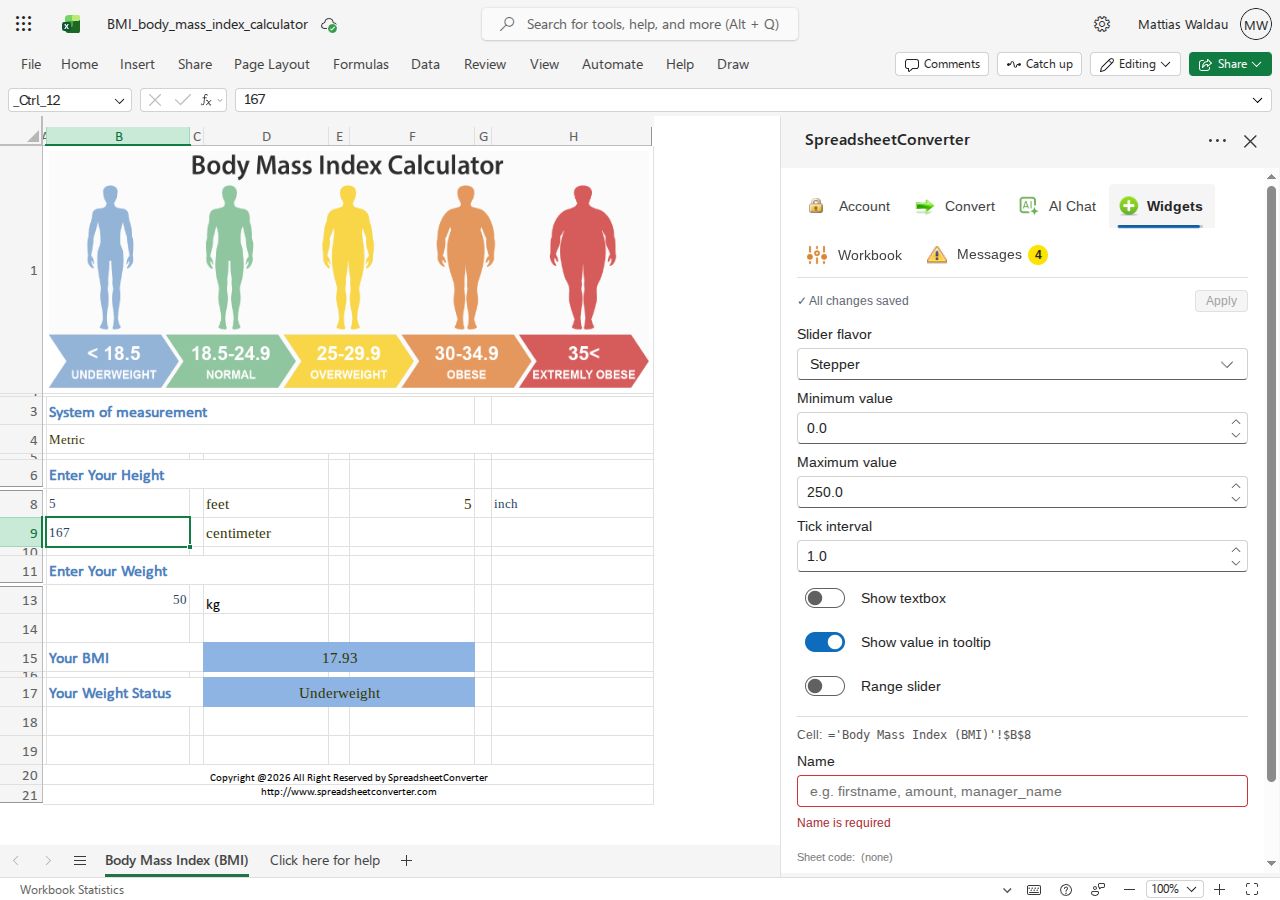The image size is (1280, 900).
Task: Open the Account tab
Action: point(849,206)
